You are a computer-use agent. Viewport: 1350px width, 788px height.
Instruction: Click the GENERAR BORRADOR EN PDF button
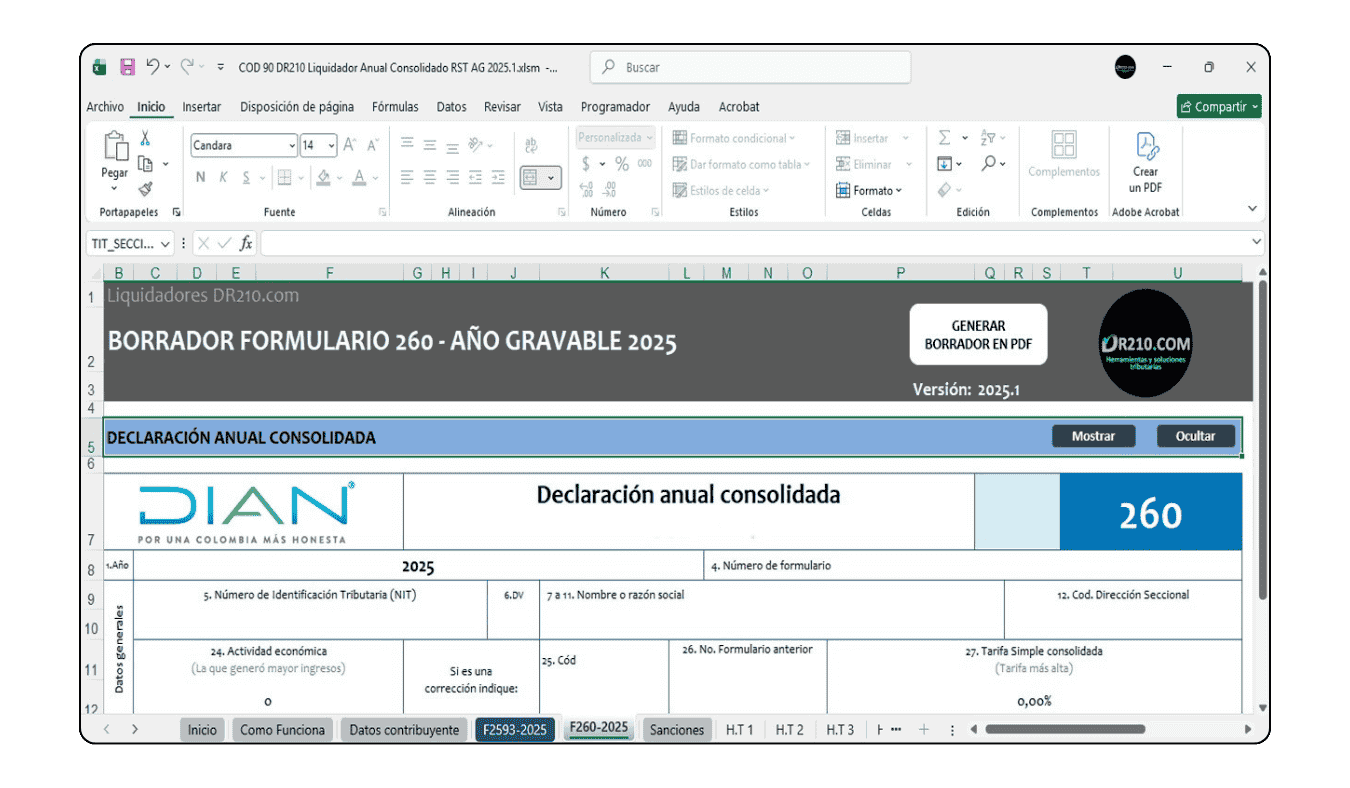pyautogui.click(x=977, y=334)
